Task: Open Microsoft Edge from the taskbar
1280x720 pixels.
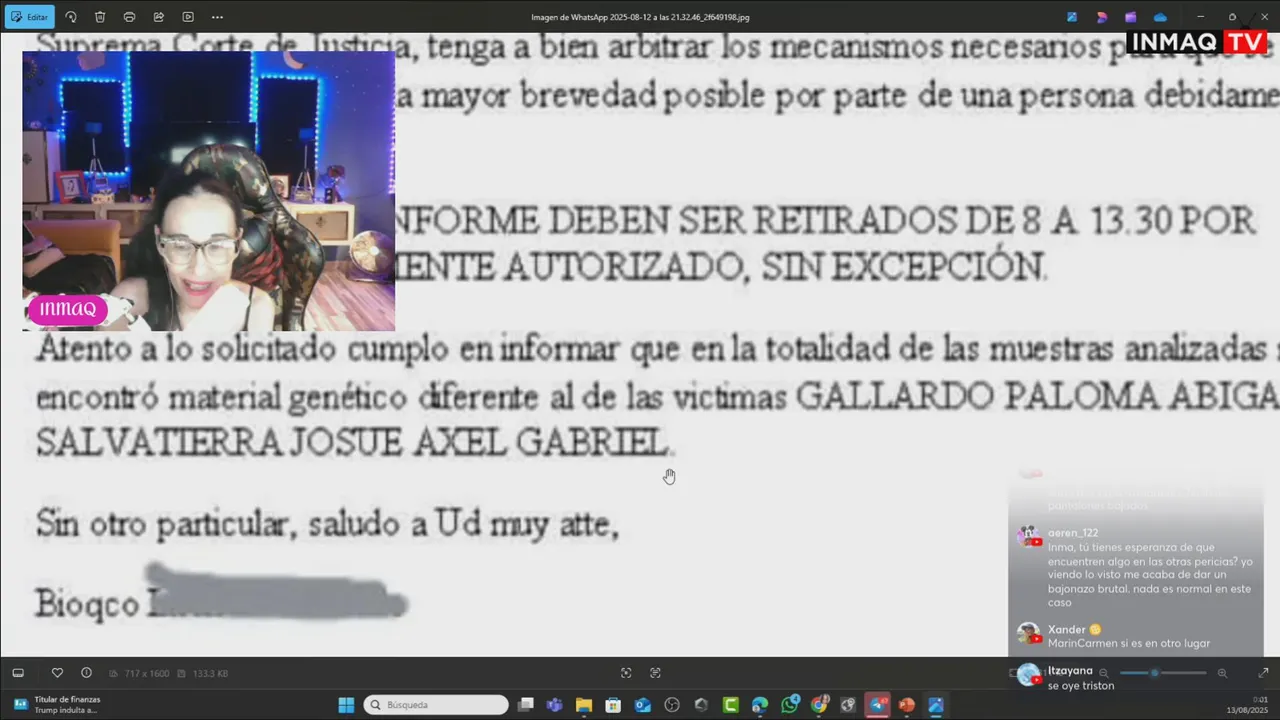Action: click(x=760, y=705)
